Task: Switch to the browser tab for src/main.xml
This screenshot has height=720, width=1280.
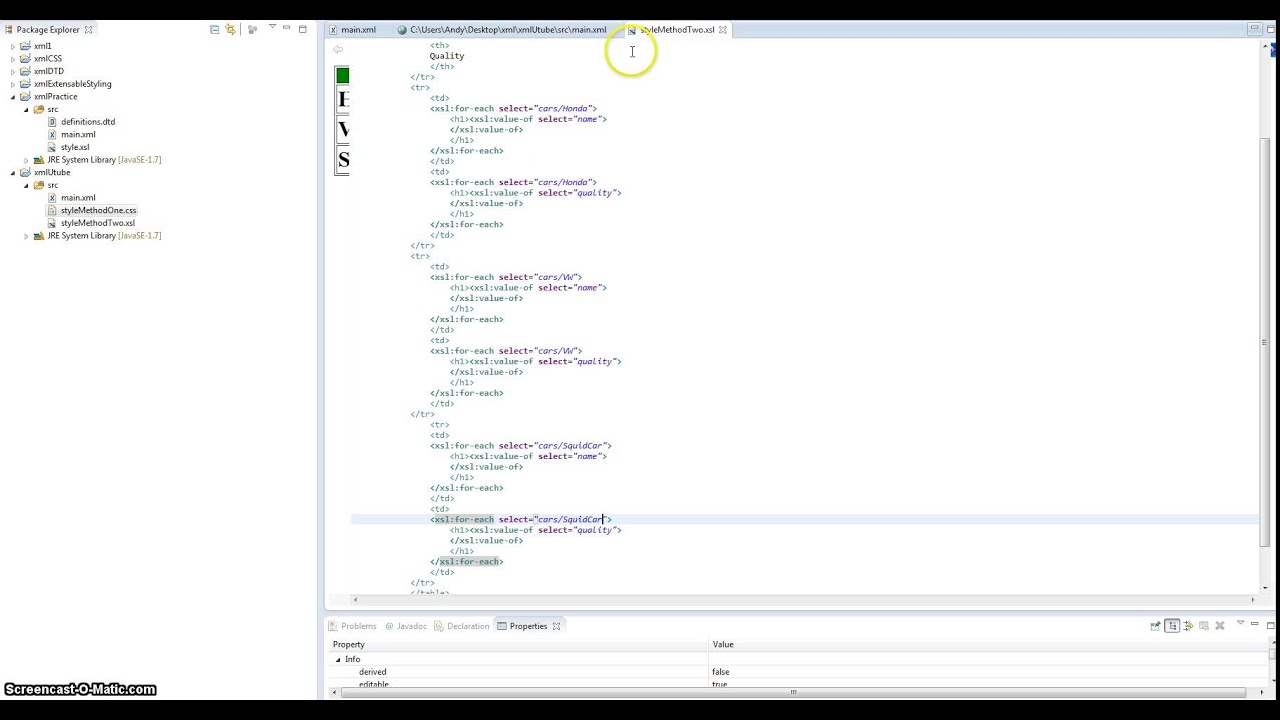Action: [502, 30]
